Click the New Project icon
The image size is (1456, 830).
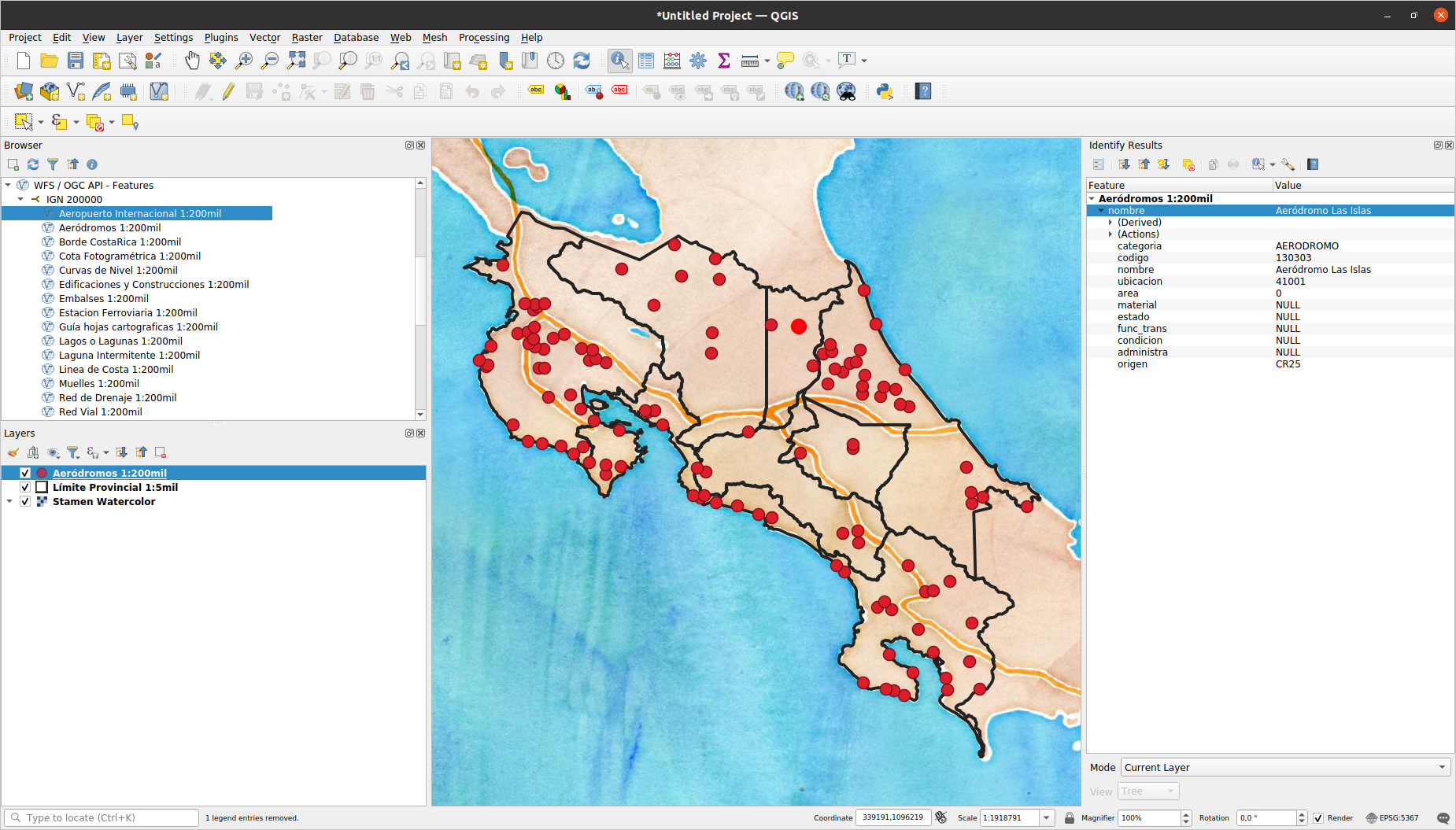[24, 61]
